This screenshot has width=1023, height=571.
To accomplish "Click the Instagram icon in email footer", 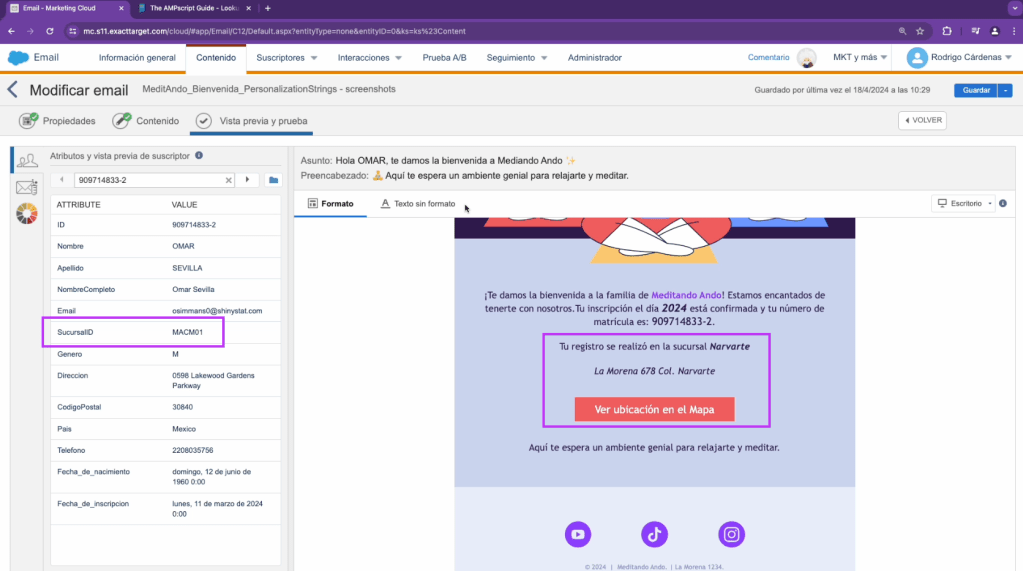I will (732, 535).
